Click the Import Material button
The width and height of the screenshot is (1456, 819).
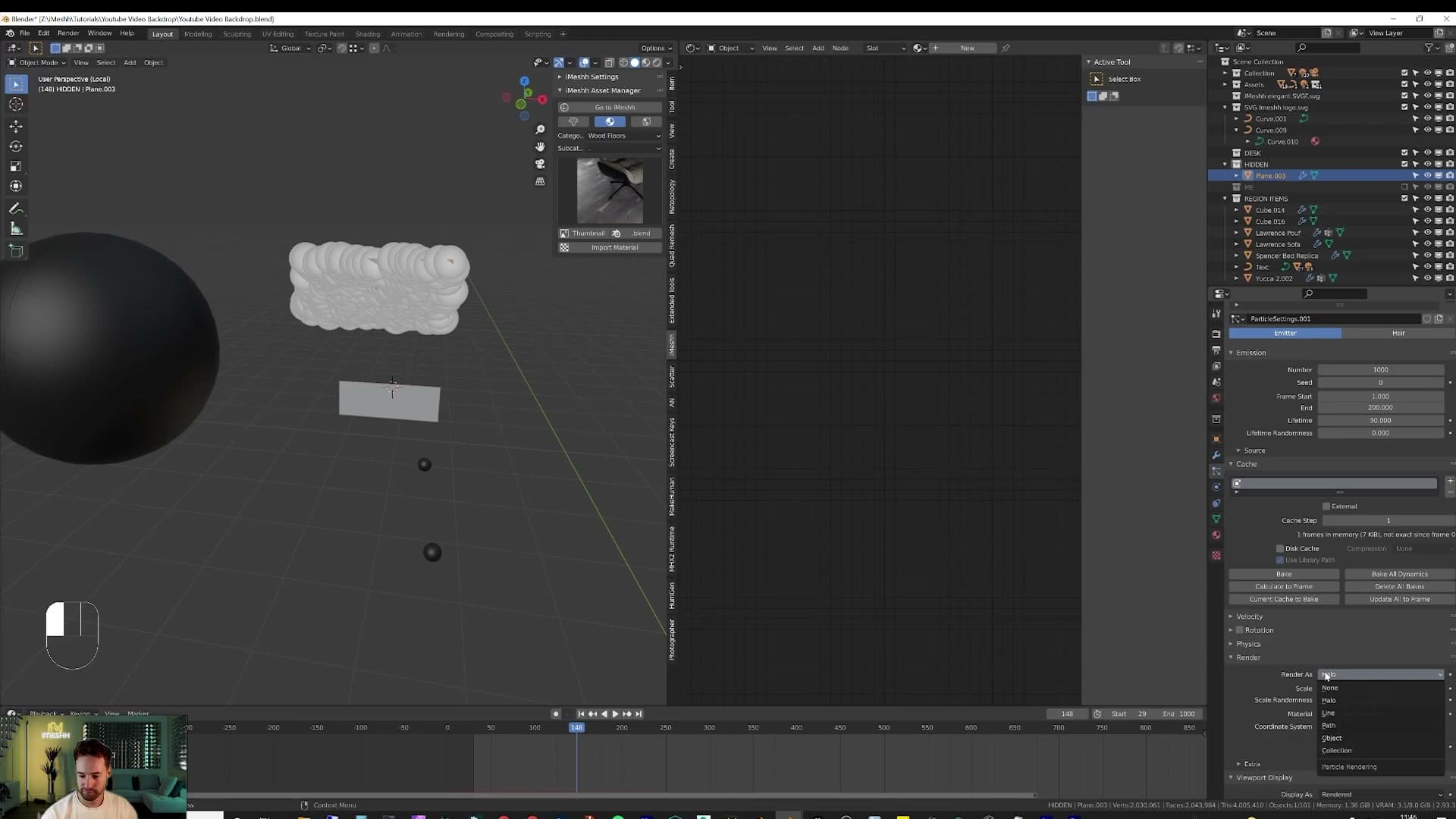click(610, 248)
